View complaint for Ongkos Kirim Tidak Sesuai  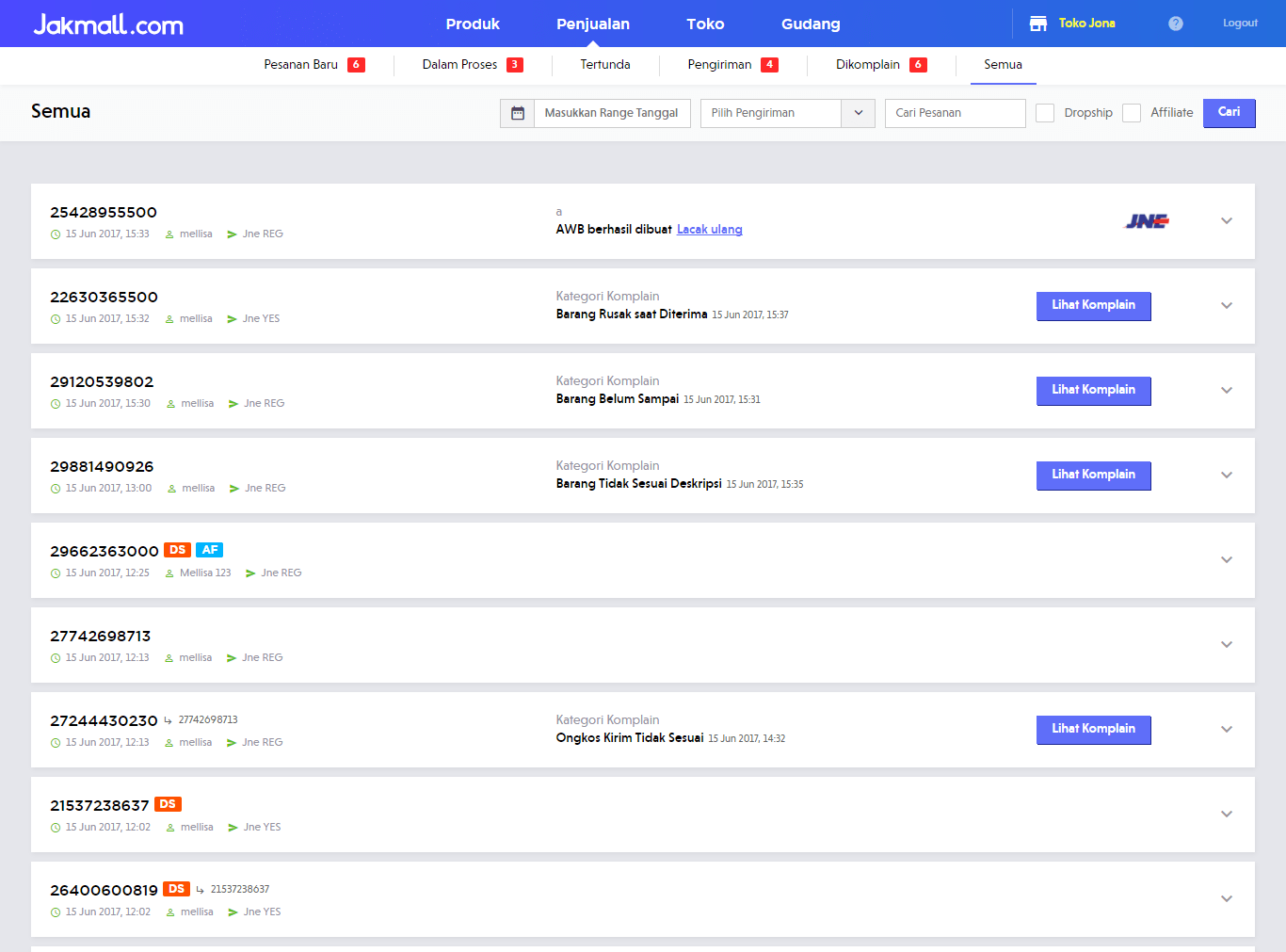1094,730
